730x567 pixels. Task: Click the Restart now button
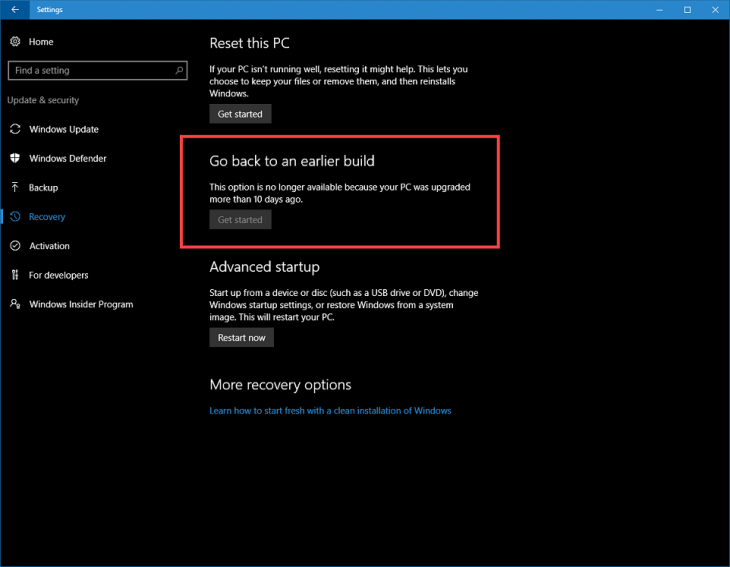(x=241, y=338)
